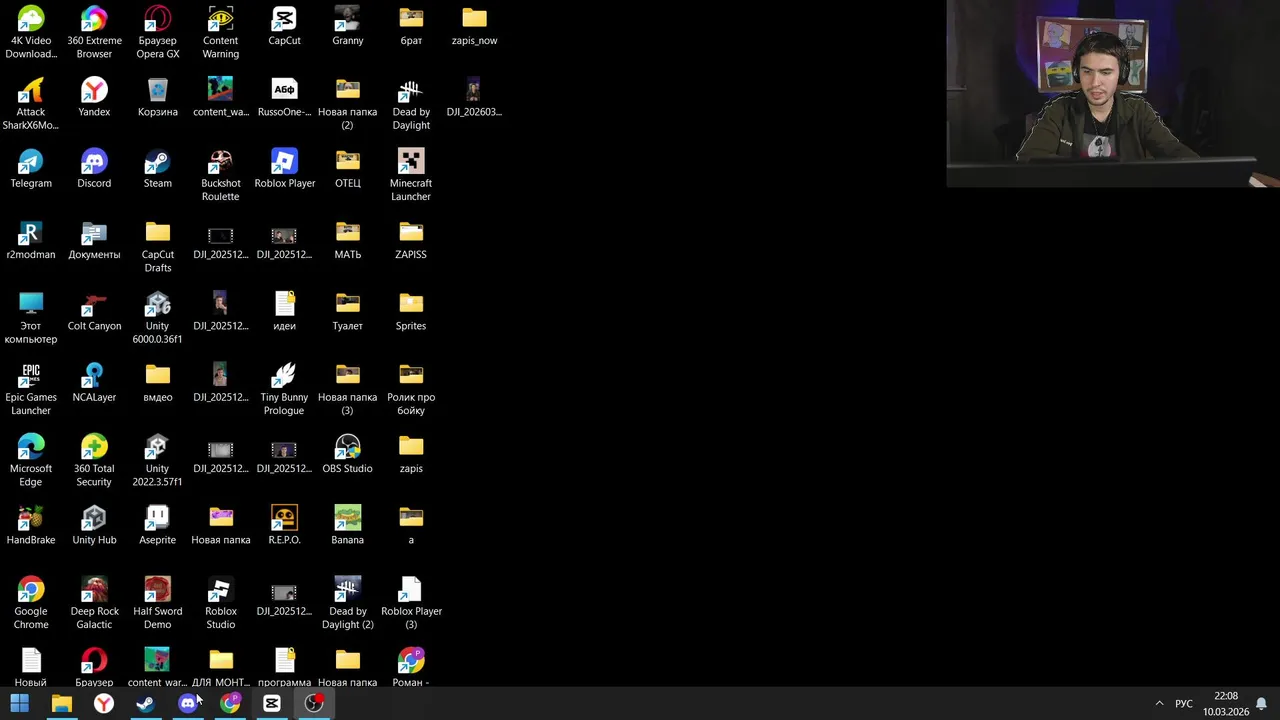Open the CapCut Drafts folder
The height and width of the screenshot is (720, 1280).
click(x=157, y=247)
